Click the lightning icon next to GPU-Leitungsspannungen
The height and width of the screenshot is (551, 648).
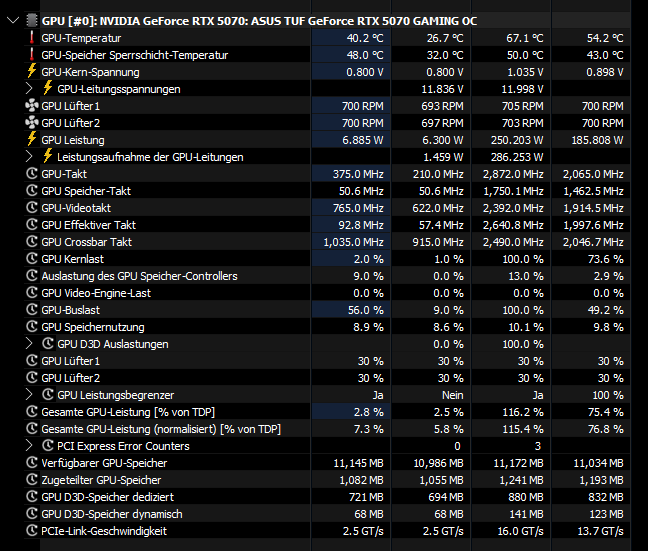coord(48,88)
